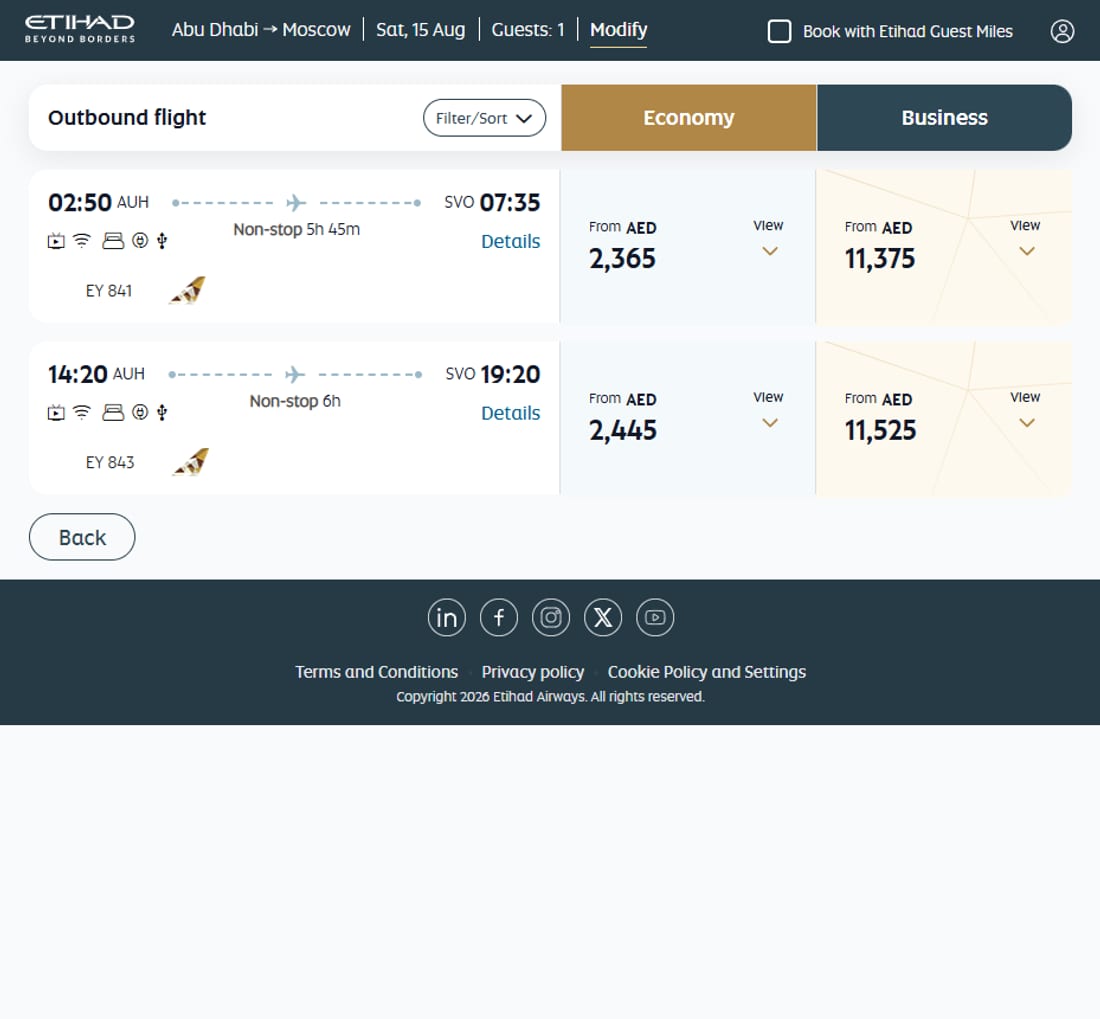This screenshot has height=1019, width=1100.
Task: Go Back to the previous page
Action: pos(82,537)
